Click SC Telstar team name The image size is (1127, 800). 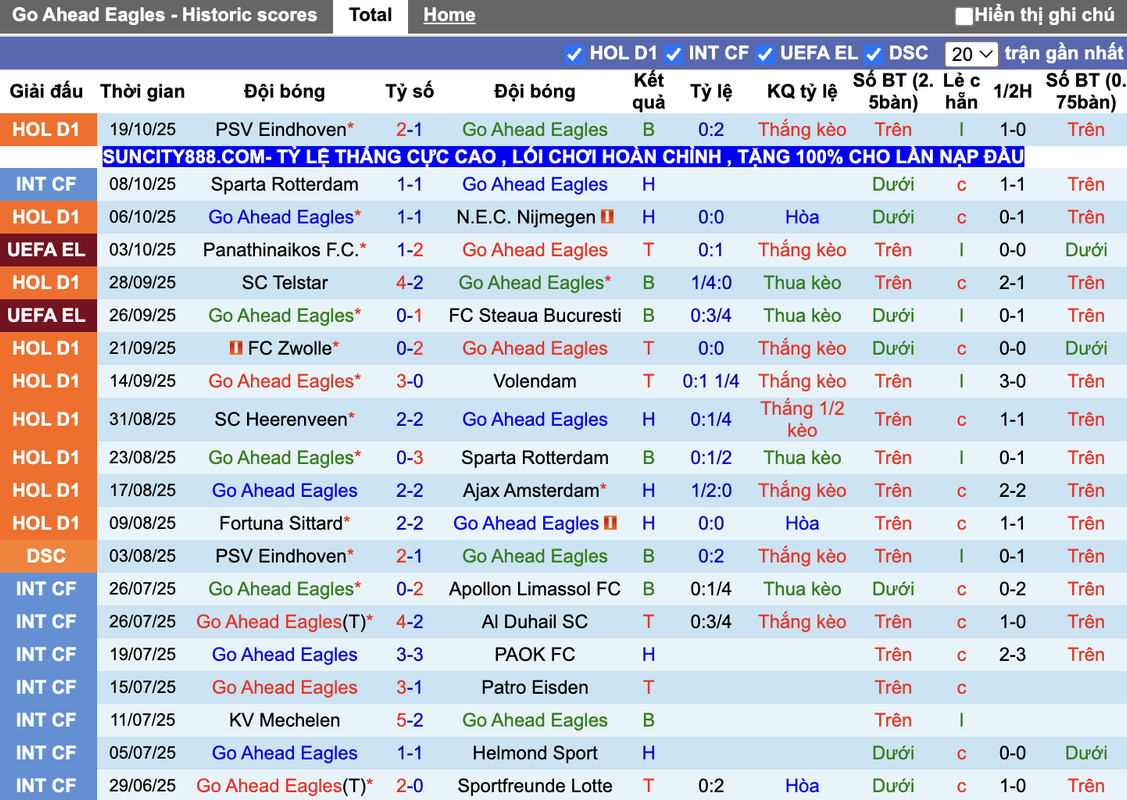click(285, 282)
